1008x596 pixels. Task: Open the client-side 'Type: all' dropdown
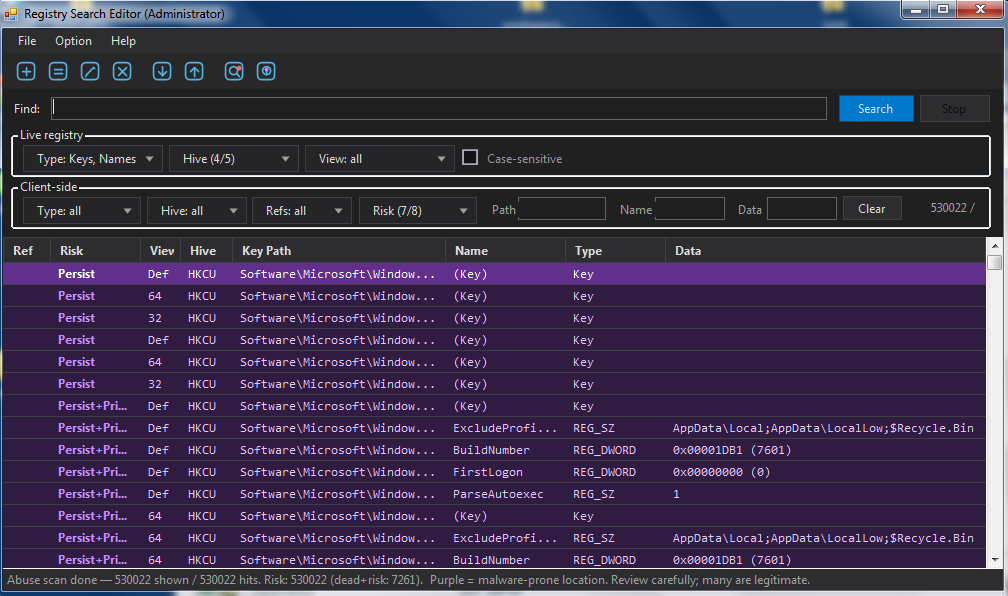(x=82, y=211)
